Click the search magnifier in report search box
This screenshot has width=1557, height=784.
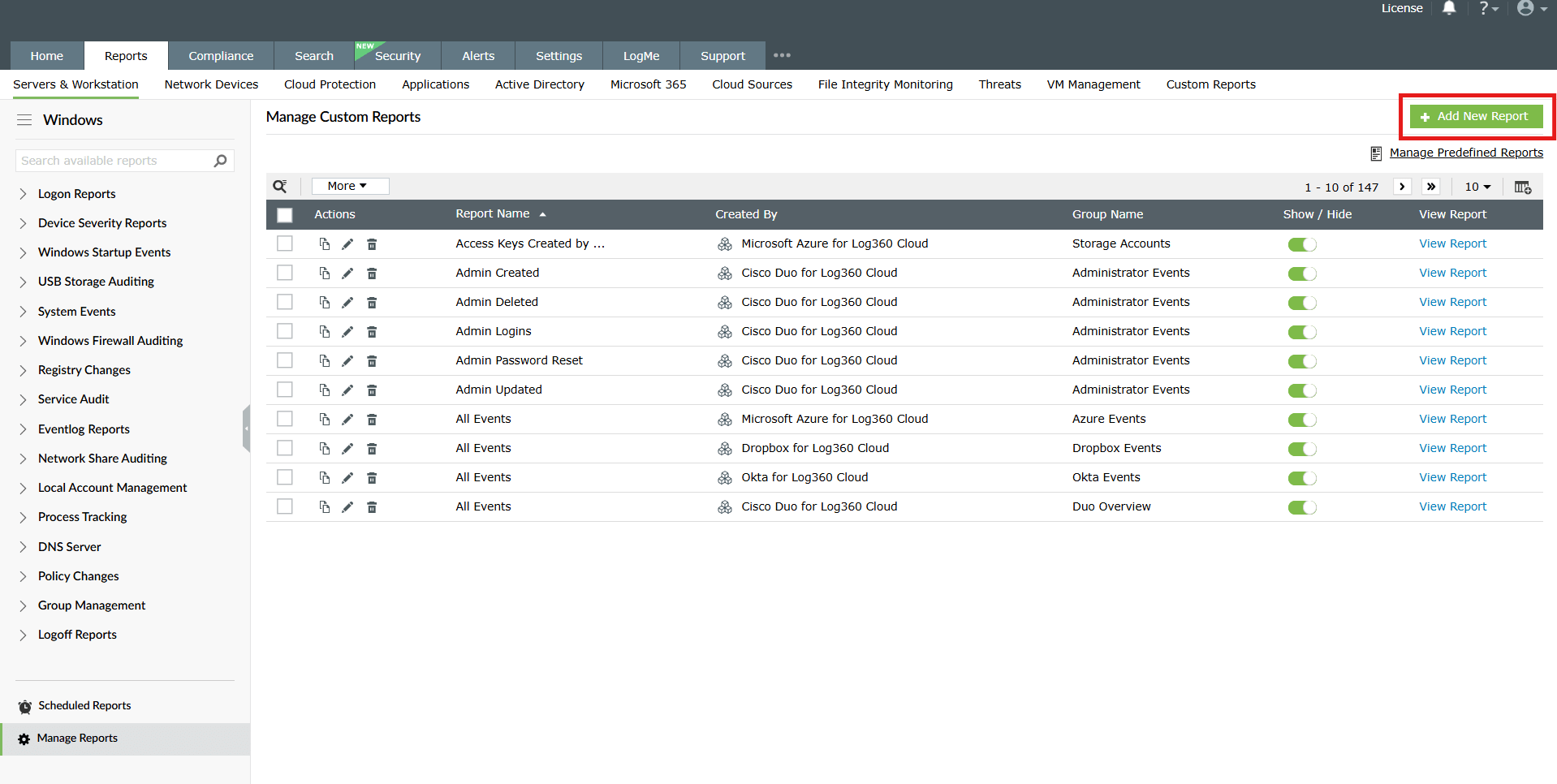pyautogui.click(x=220, y=161)
